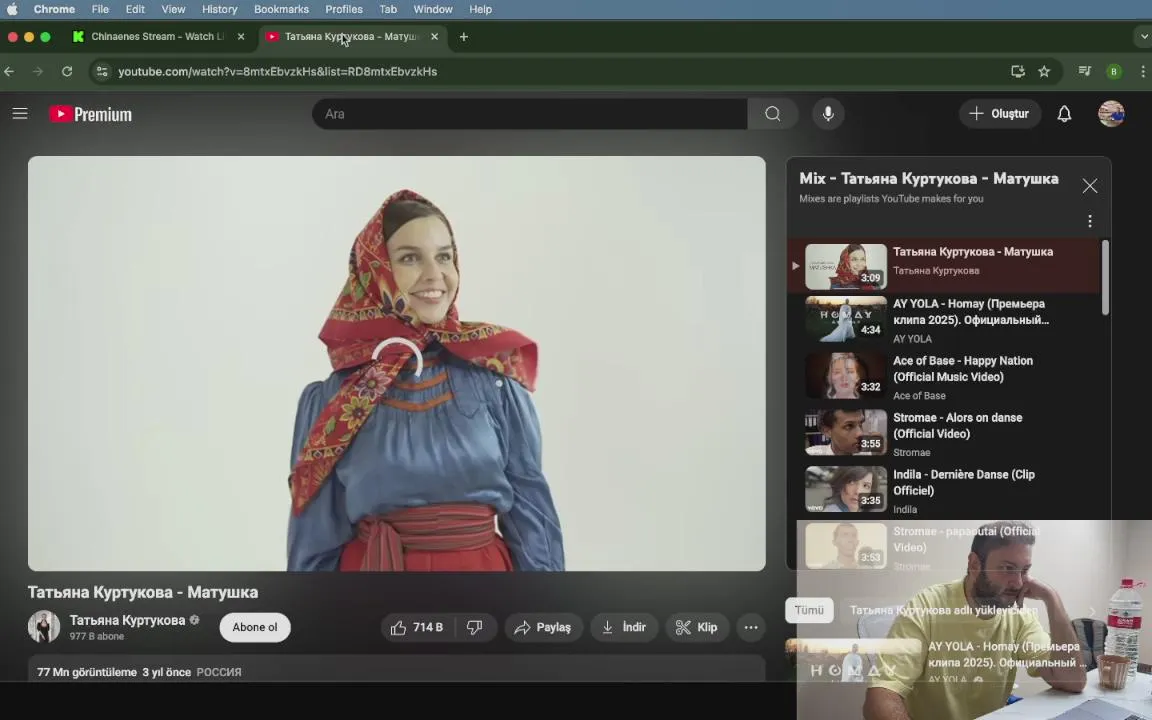Image resolution: width=1152 pixels, height=720 pixels.
Task: Click the Mix playlist scrollbar
Action: 1105,278
